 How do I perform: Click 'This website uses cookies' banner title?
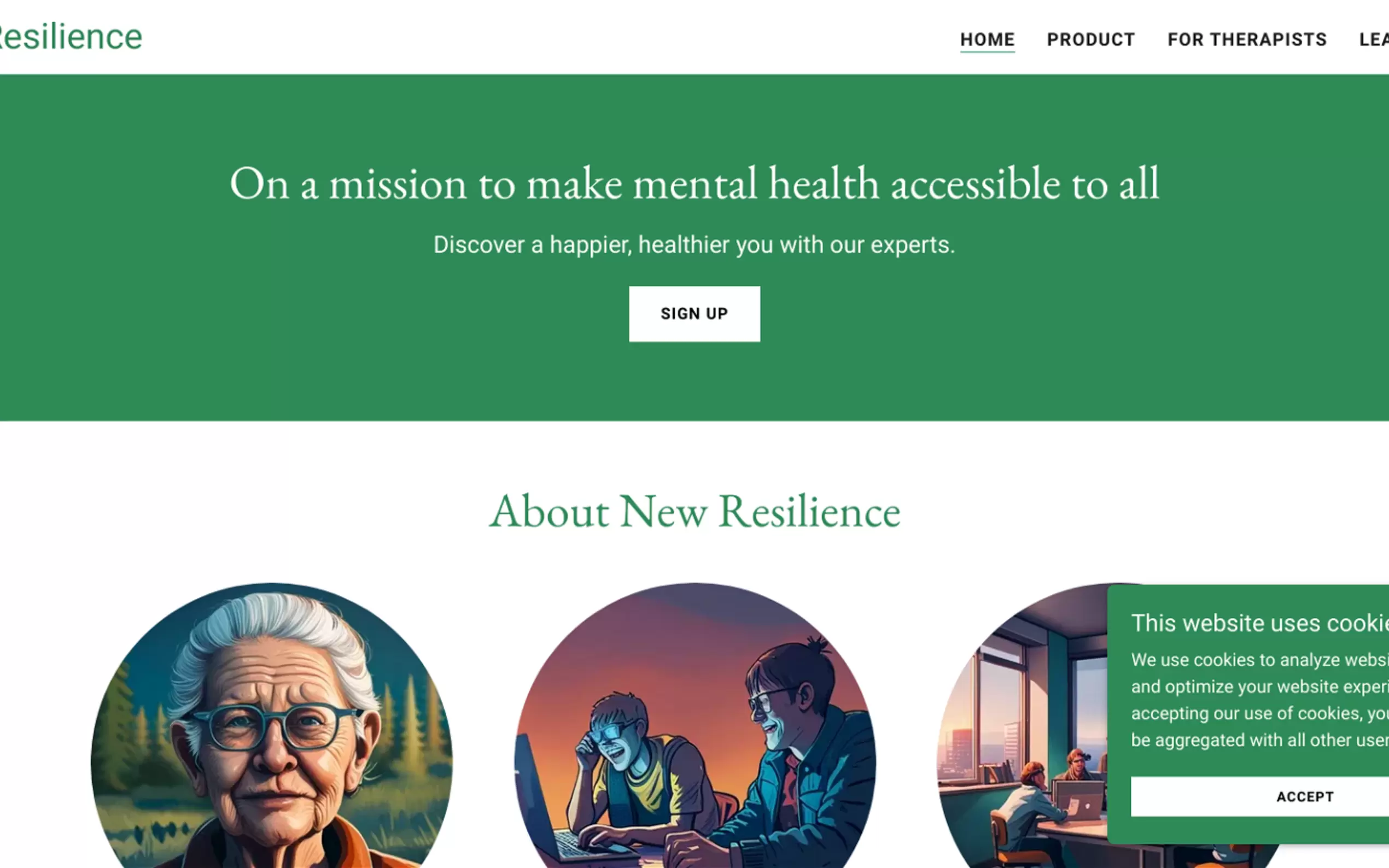(1260, 623)
